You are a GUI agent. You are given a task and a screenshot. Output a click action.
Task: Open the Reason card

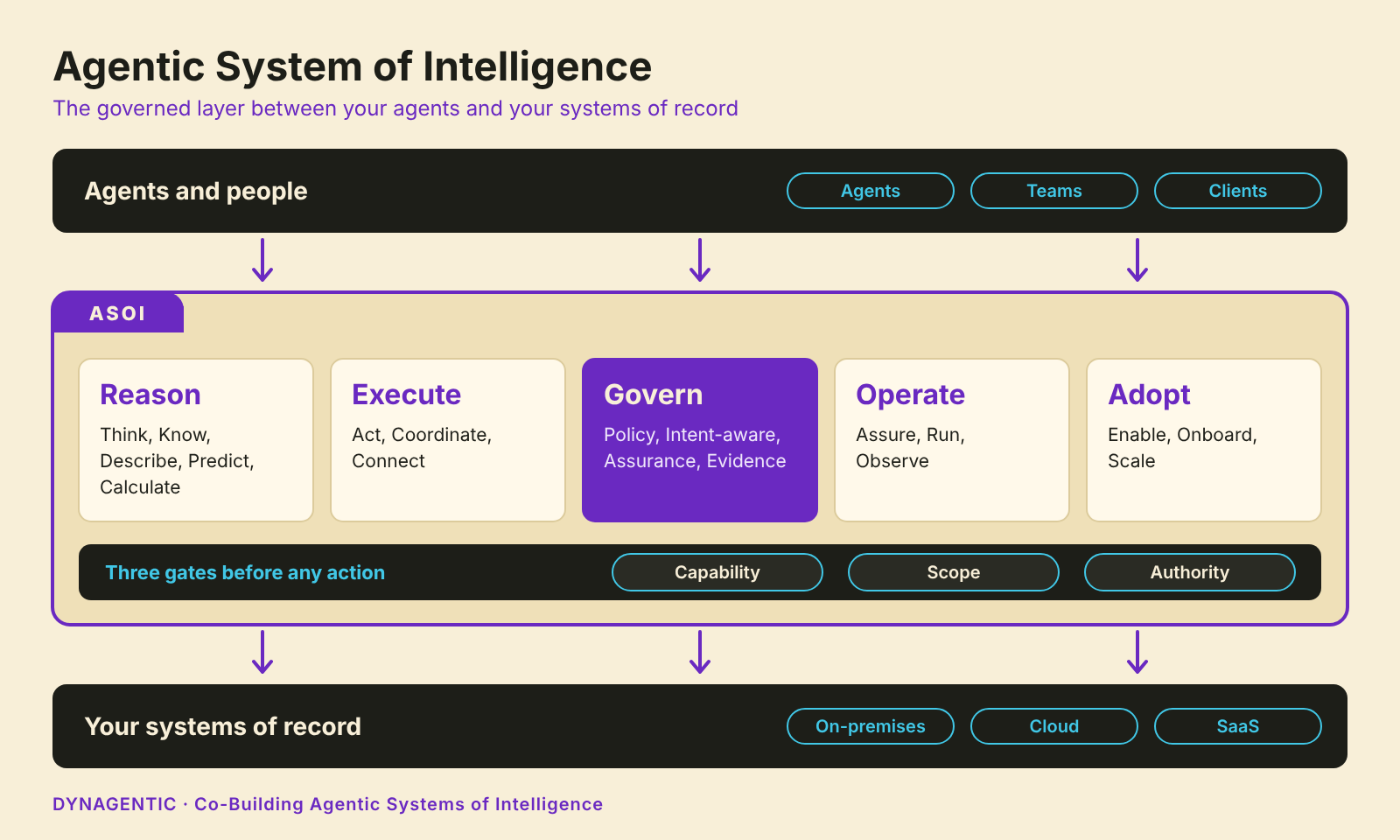coord(196,440)
